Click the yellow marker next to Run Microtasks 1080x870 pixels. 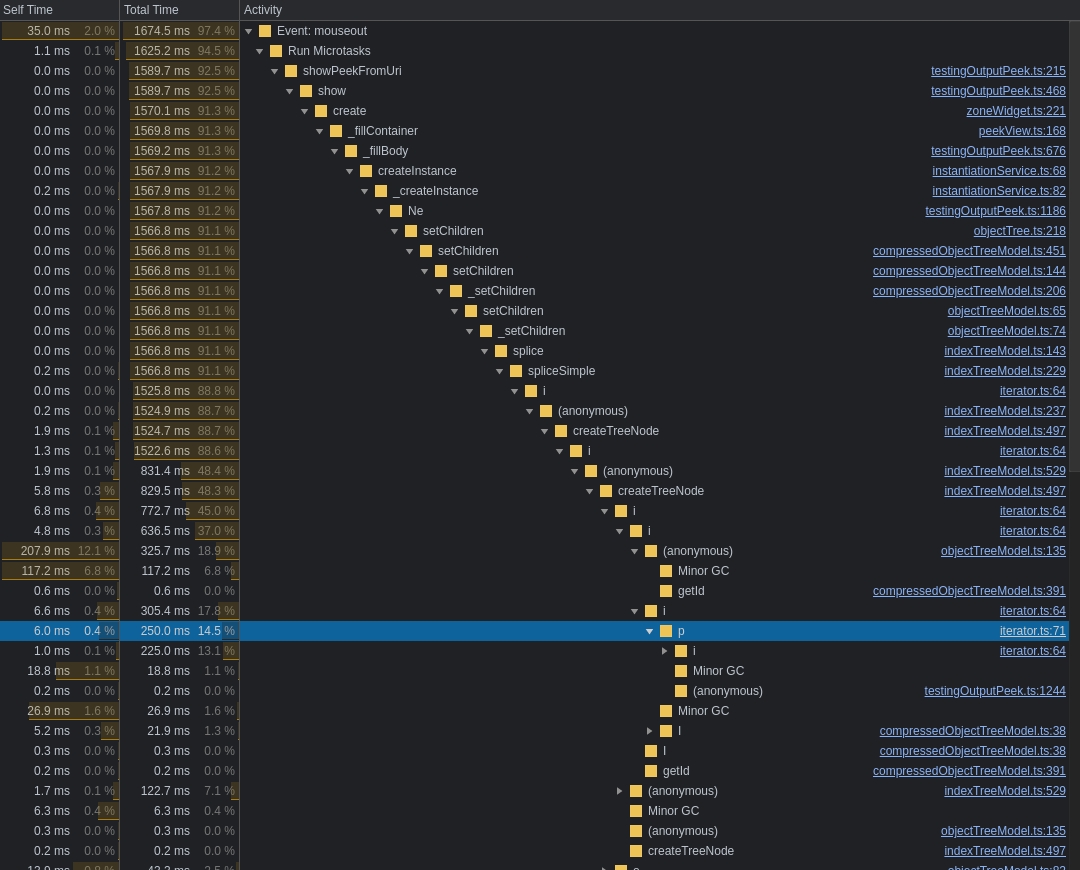(x=276, y=50)
